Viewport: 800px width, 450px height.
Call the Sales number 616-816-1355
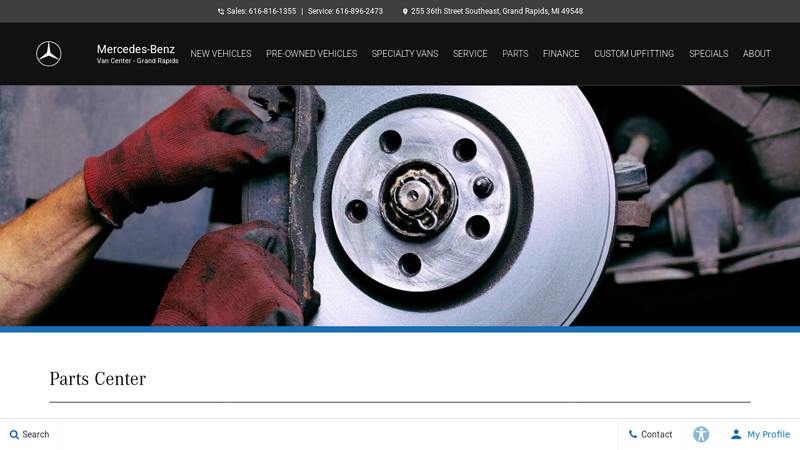click(x=272, y=12)
